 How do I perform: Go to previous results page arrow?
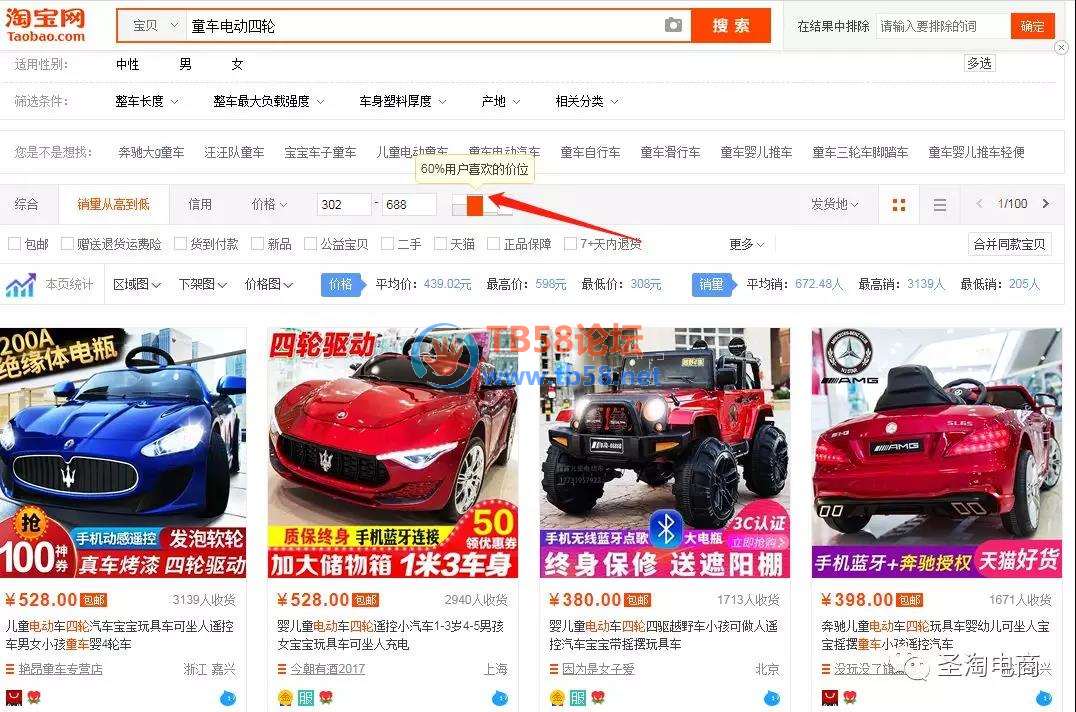point(980,204)
